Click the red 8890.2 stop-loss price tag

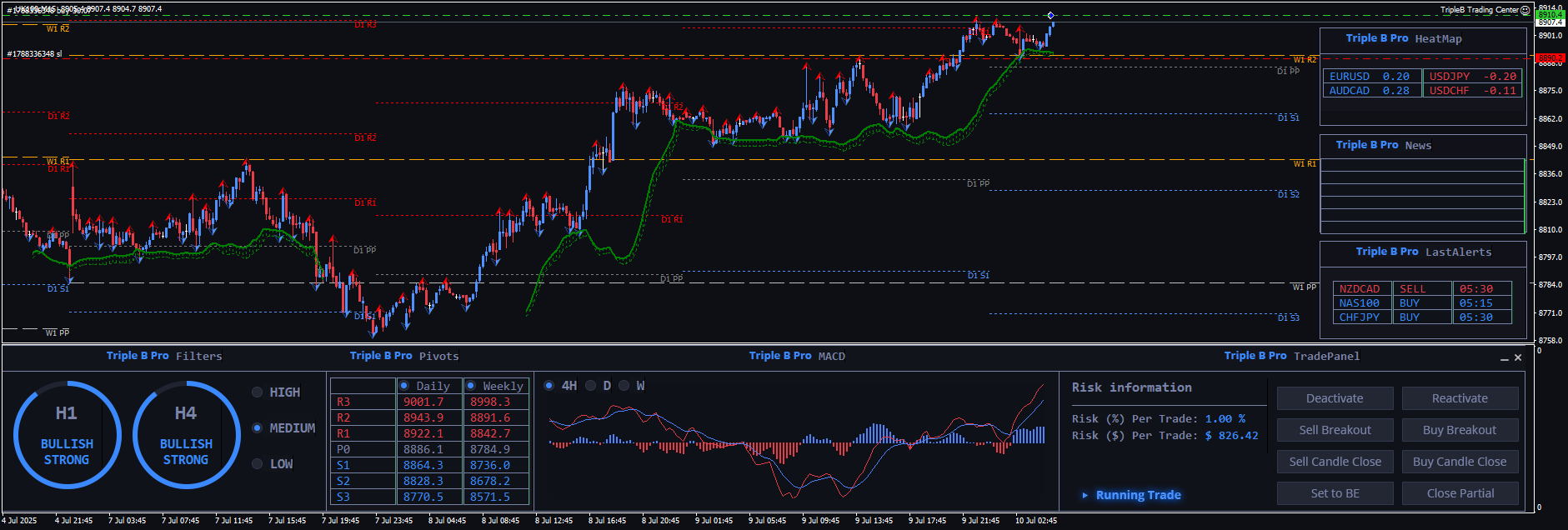[x=1550, y=58]
